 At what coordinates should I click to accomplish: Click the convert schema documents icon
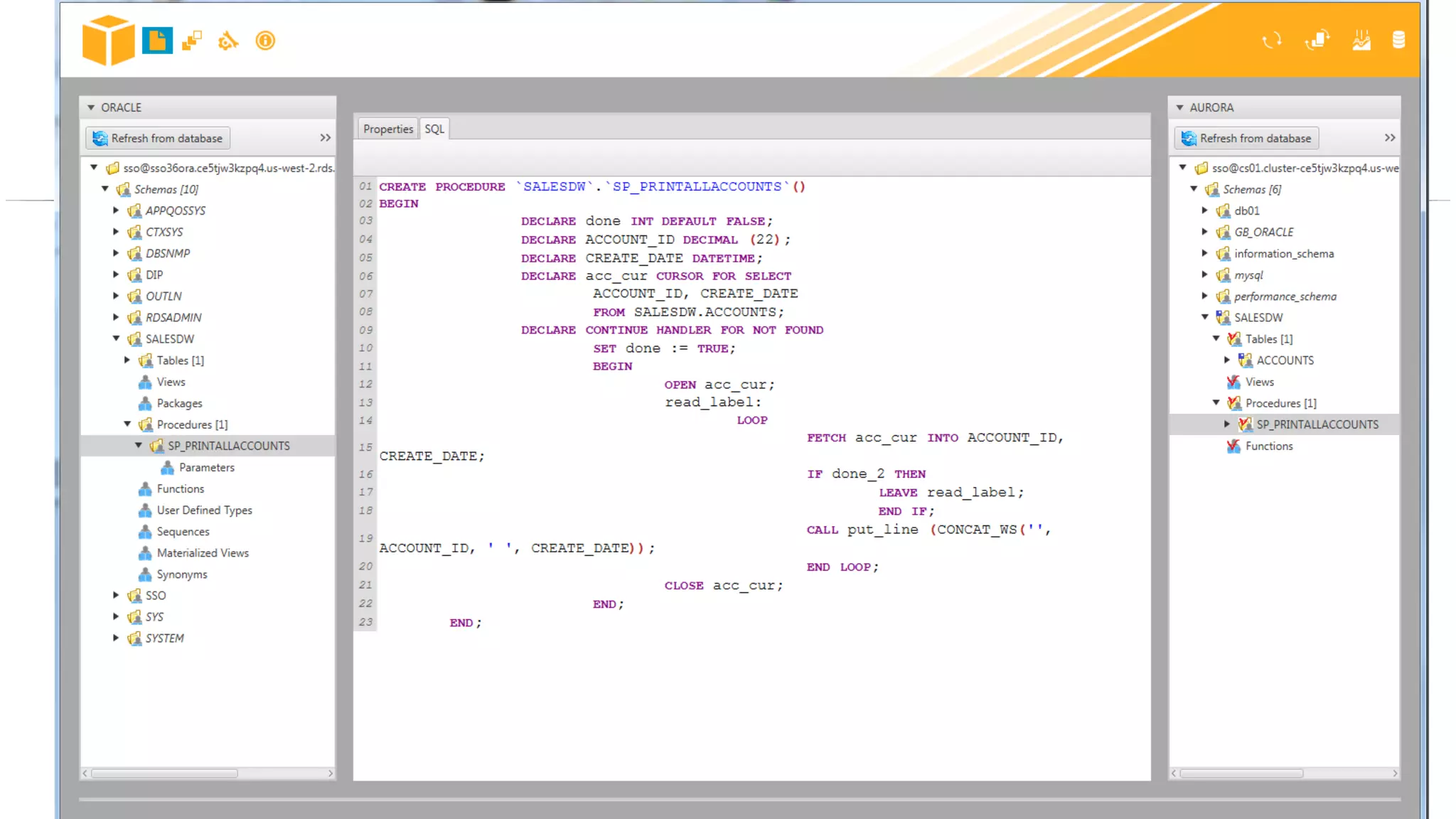pyautogui.click(x=1317, y=41)
